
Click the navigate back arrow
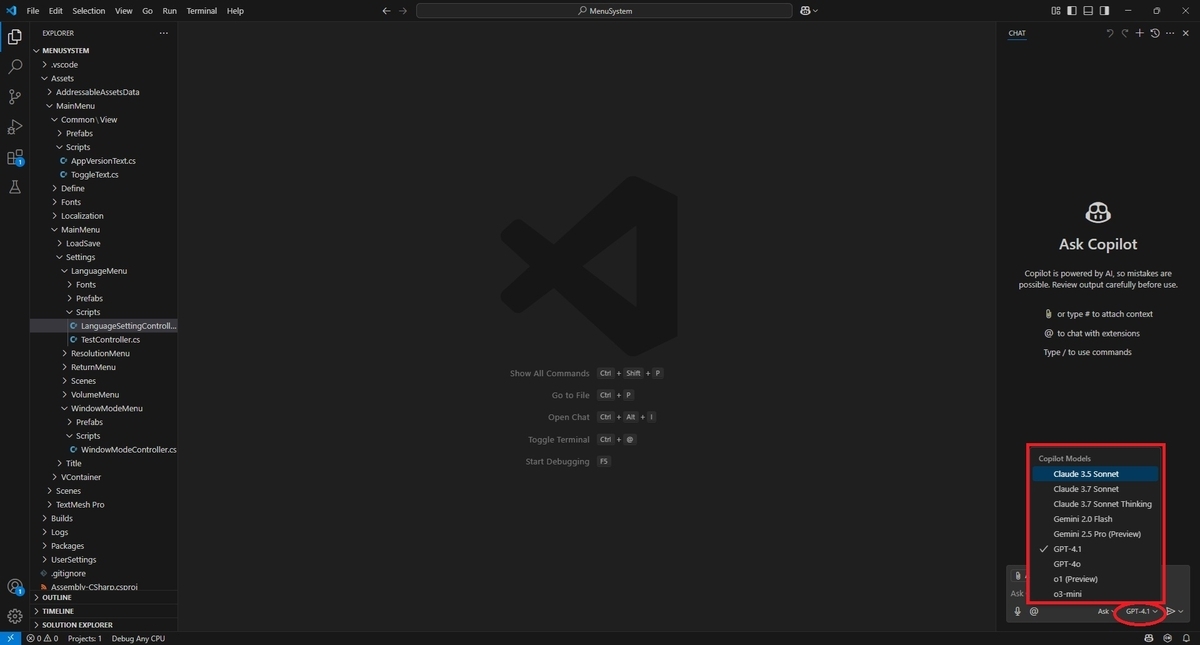tap(387, 11)
